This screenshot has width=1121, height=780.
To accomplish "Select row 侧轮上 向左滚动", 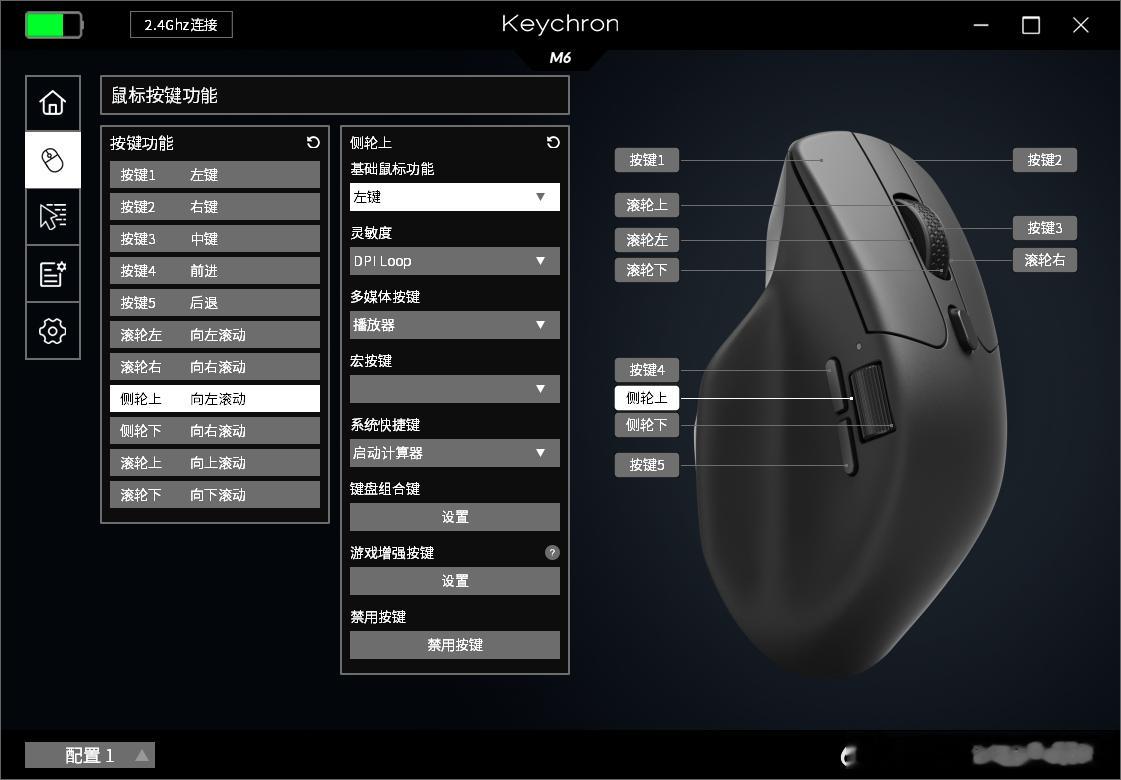I will pos(214,399).
